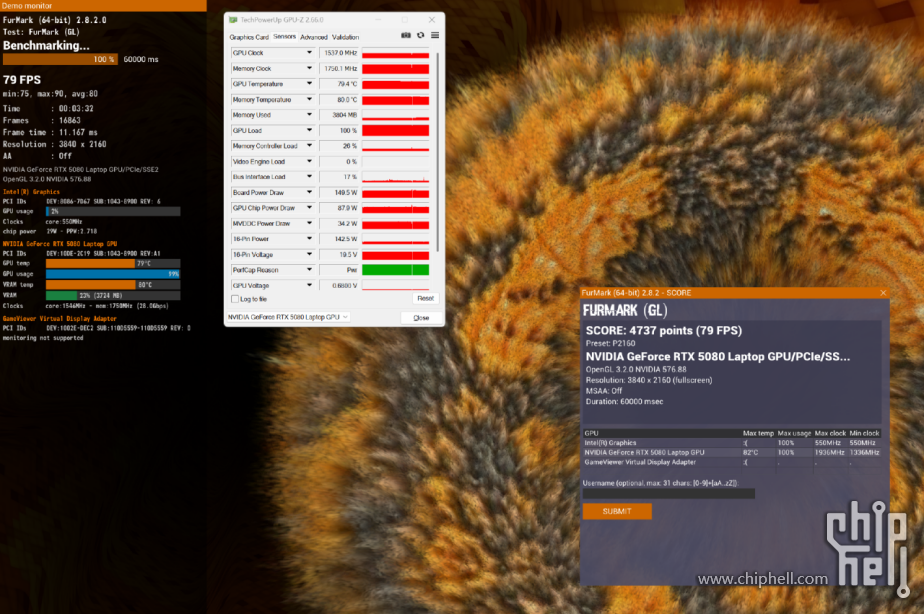Click the Board Power Draw value 149.5 W
This screenshot has height=614, width=924.
(339, 193)
